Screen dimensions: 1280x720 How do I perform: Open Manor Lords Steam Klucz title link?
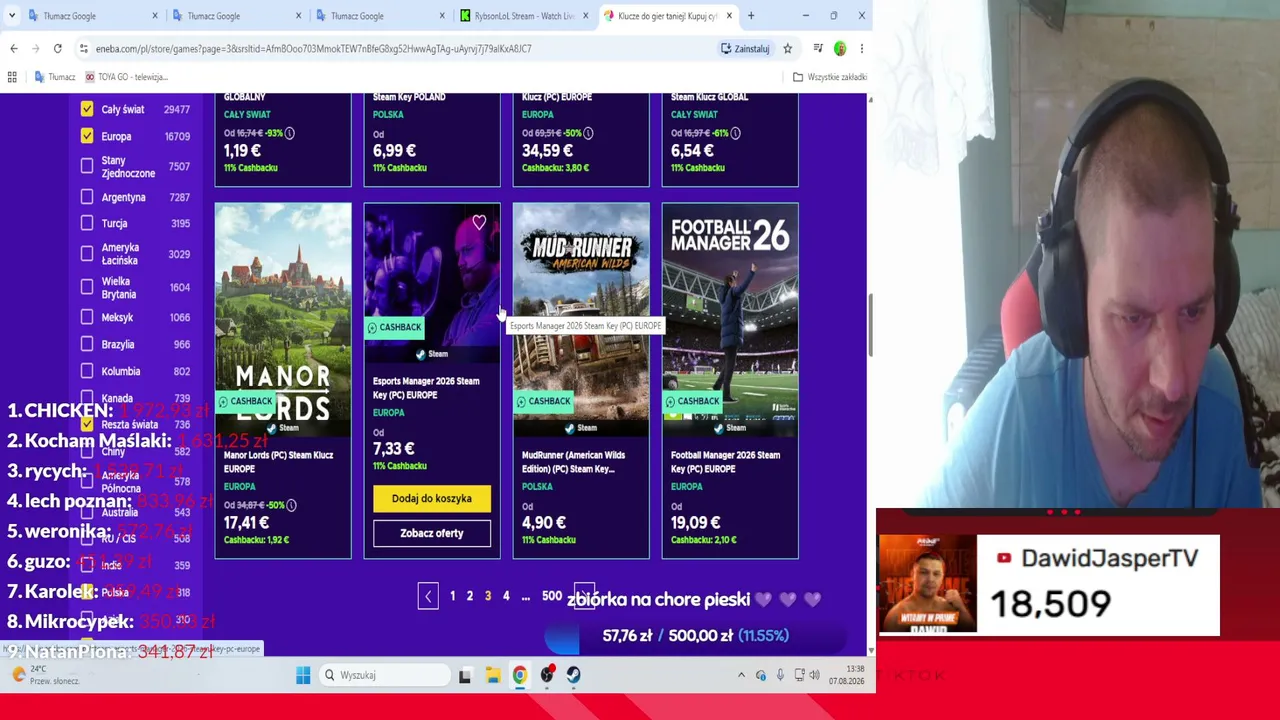(278, 462)
